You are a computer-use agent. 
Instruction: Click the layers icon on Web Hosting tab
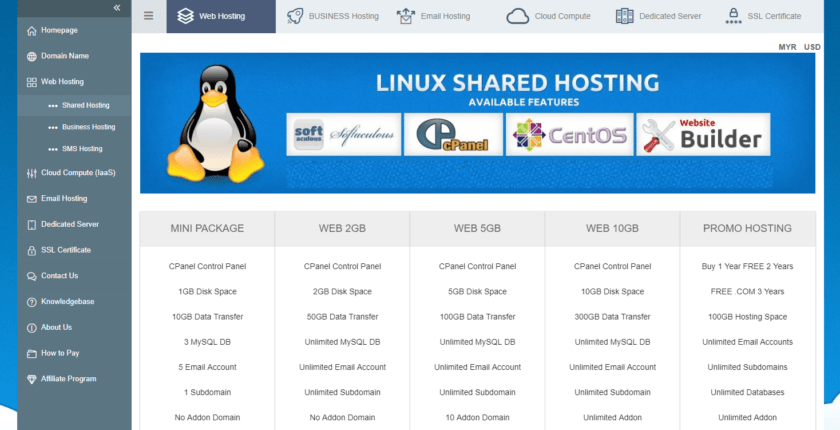click(185, 16)
